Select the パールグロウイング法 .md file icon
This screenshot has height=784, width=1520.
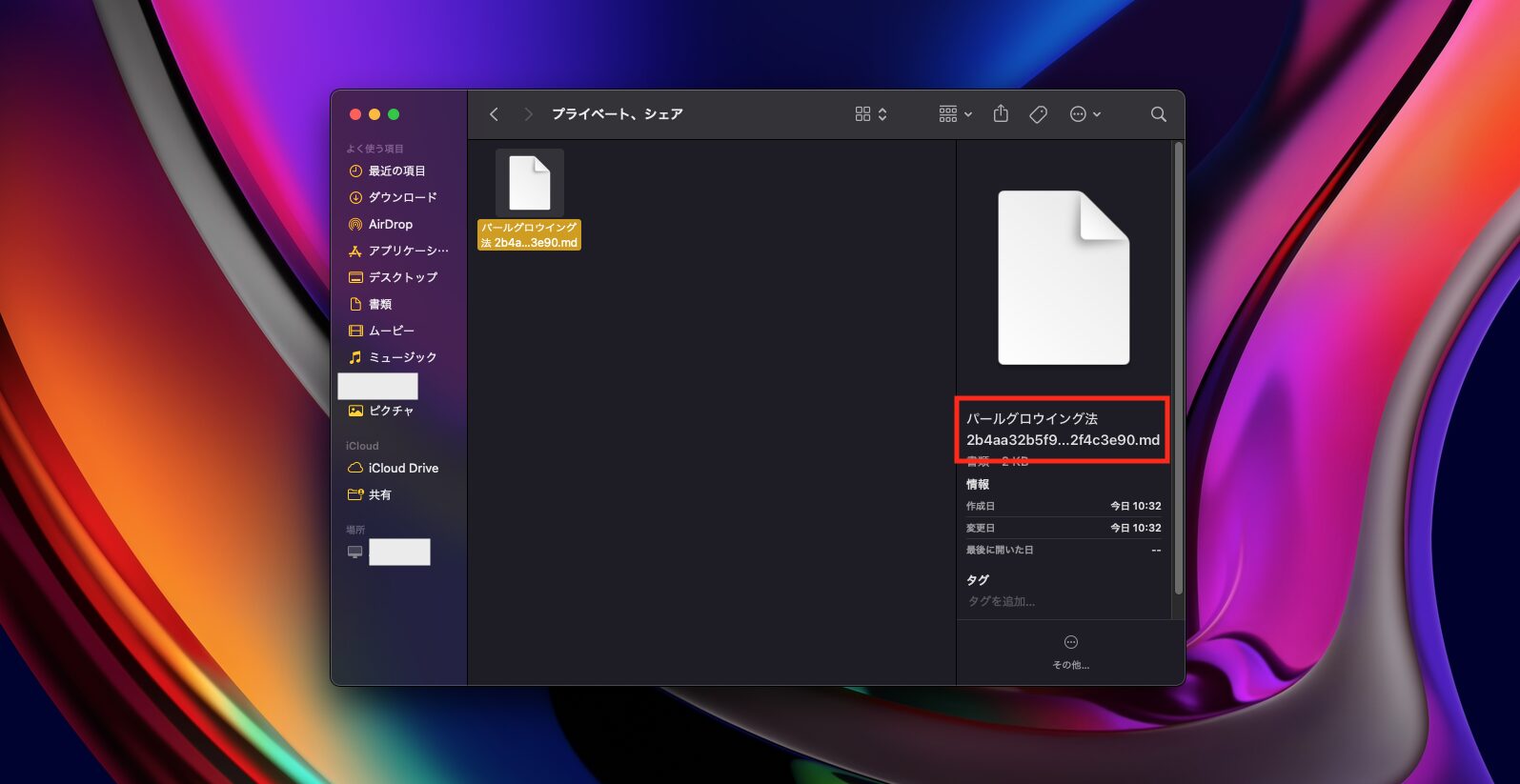530,183
